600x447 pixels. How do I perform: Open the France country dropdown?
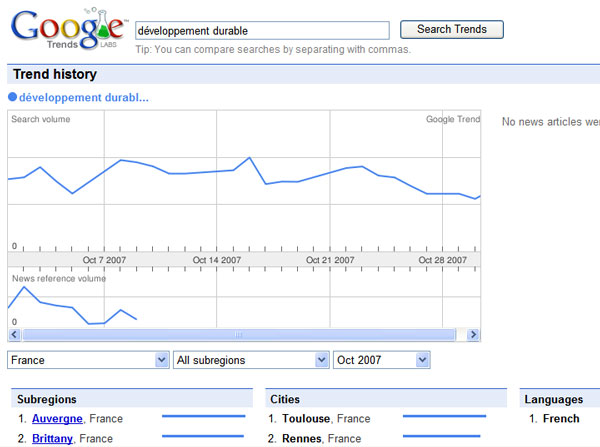tap(88, 360)
